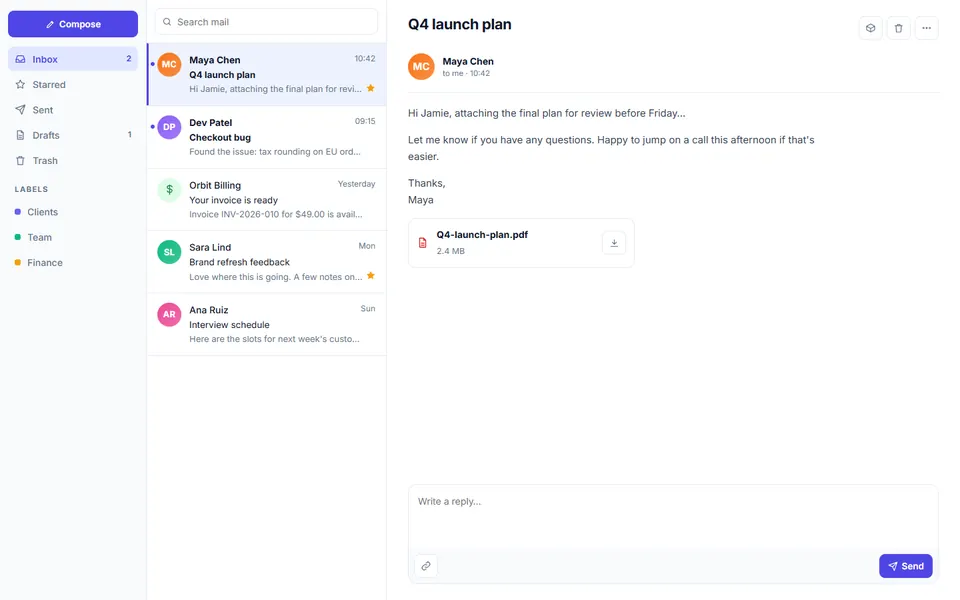Click the 10:42 timestamp in message list
Screen dimensions: 960x600
click(365, 59)
